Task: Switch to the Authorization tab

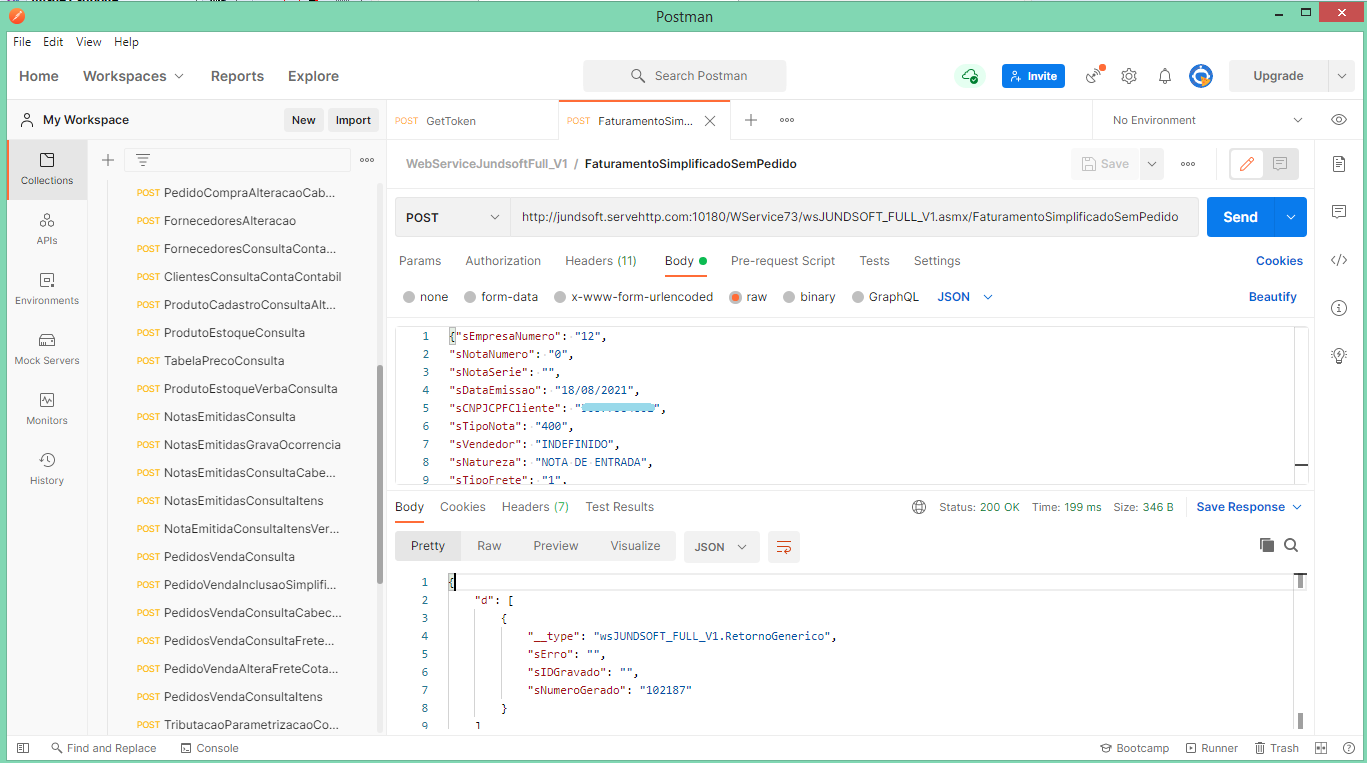Action: 503,261
